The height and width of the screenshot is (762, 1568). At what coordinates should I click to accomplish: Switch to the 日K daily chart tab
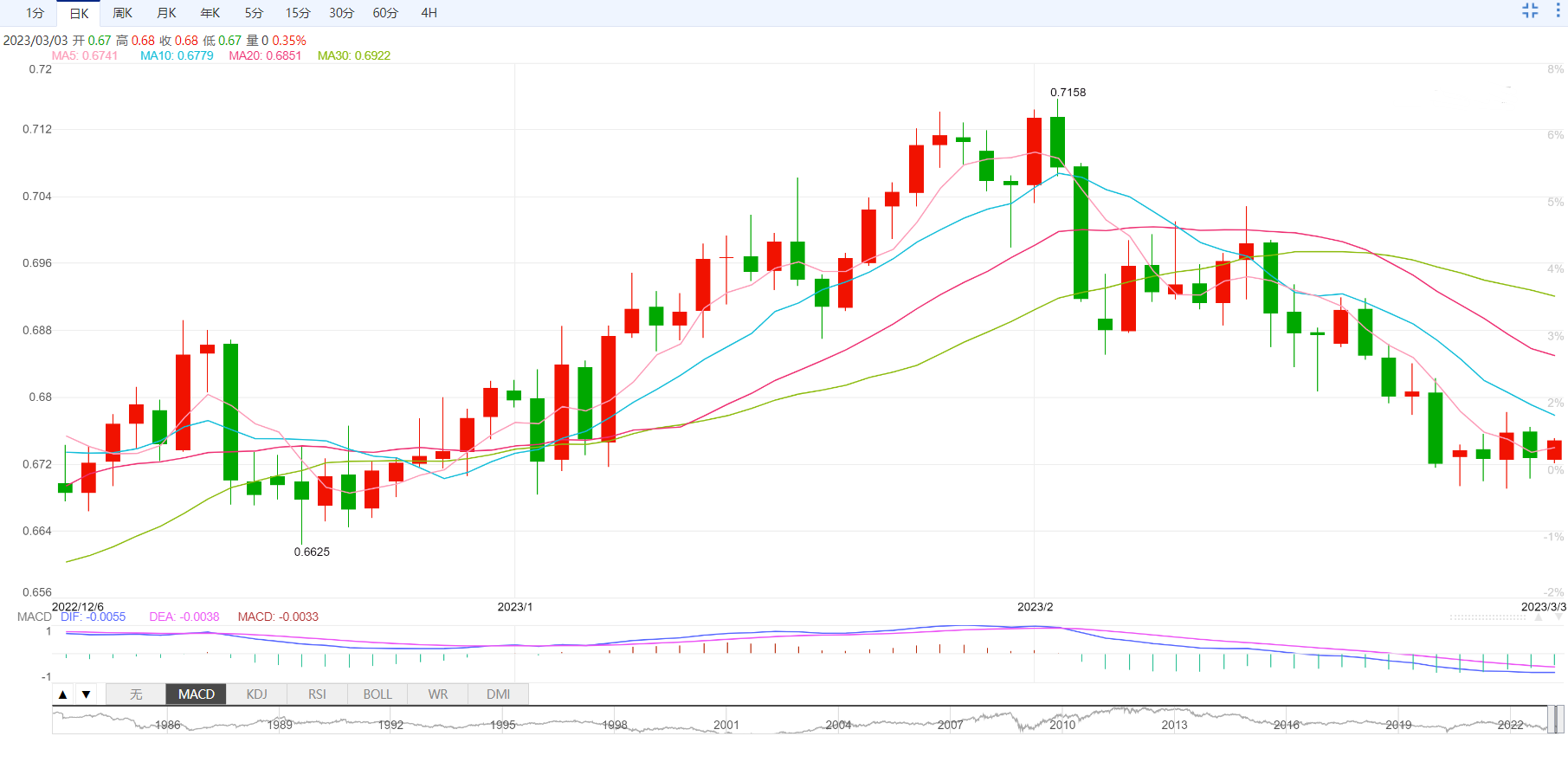coord(79,13)
